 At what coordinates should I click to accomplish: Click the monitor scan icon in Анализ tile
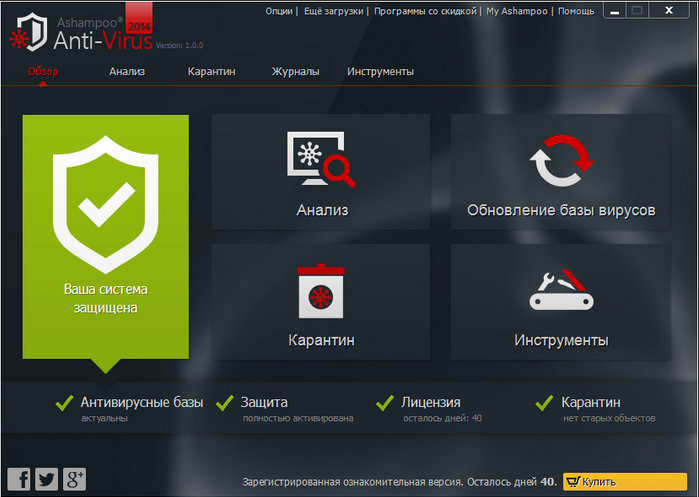tap(321, 159)
